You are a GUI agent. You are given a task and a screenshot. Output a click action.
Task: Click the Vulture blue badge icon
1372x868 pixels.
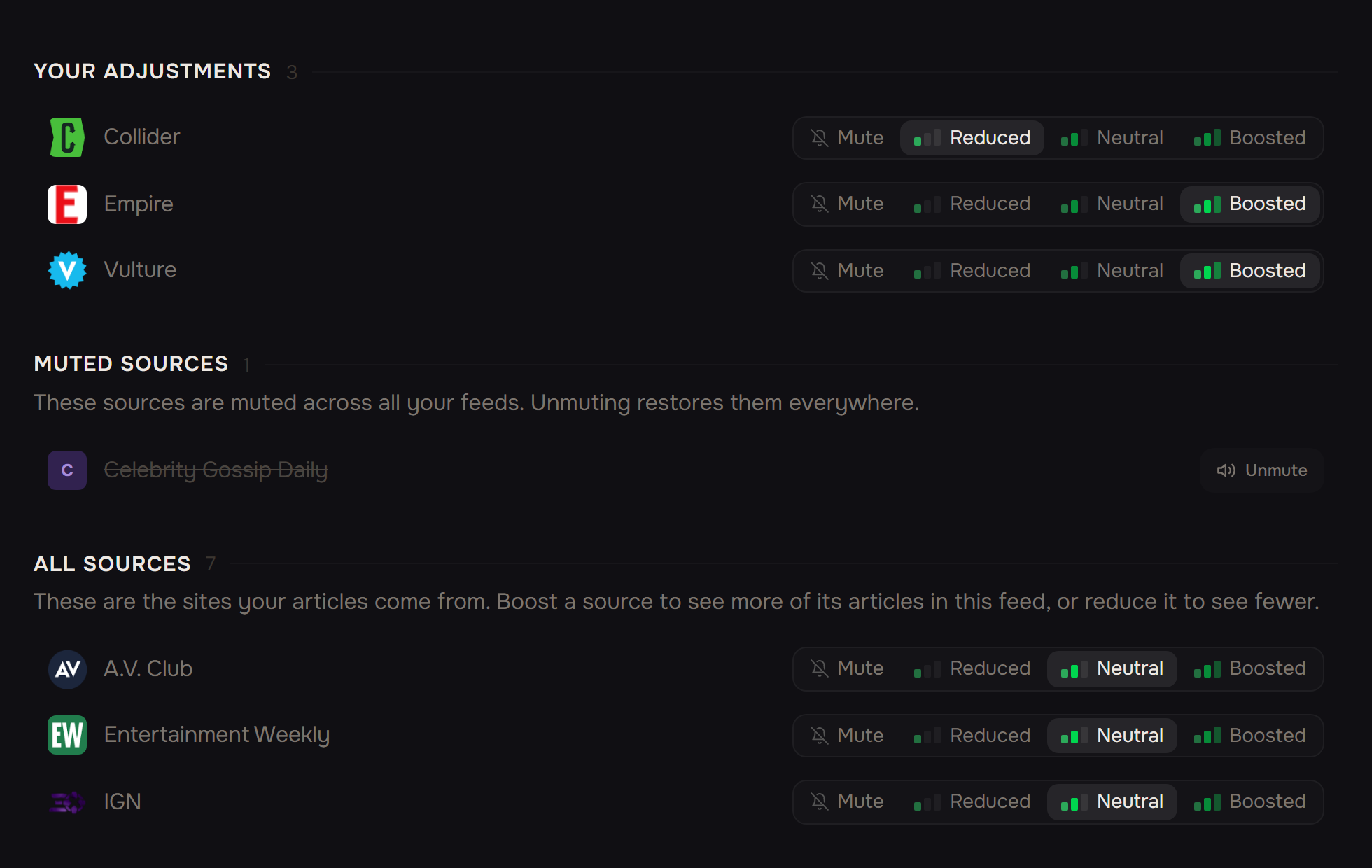[x=67, y=270]
